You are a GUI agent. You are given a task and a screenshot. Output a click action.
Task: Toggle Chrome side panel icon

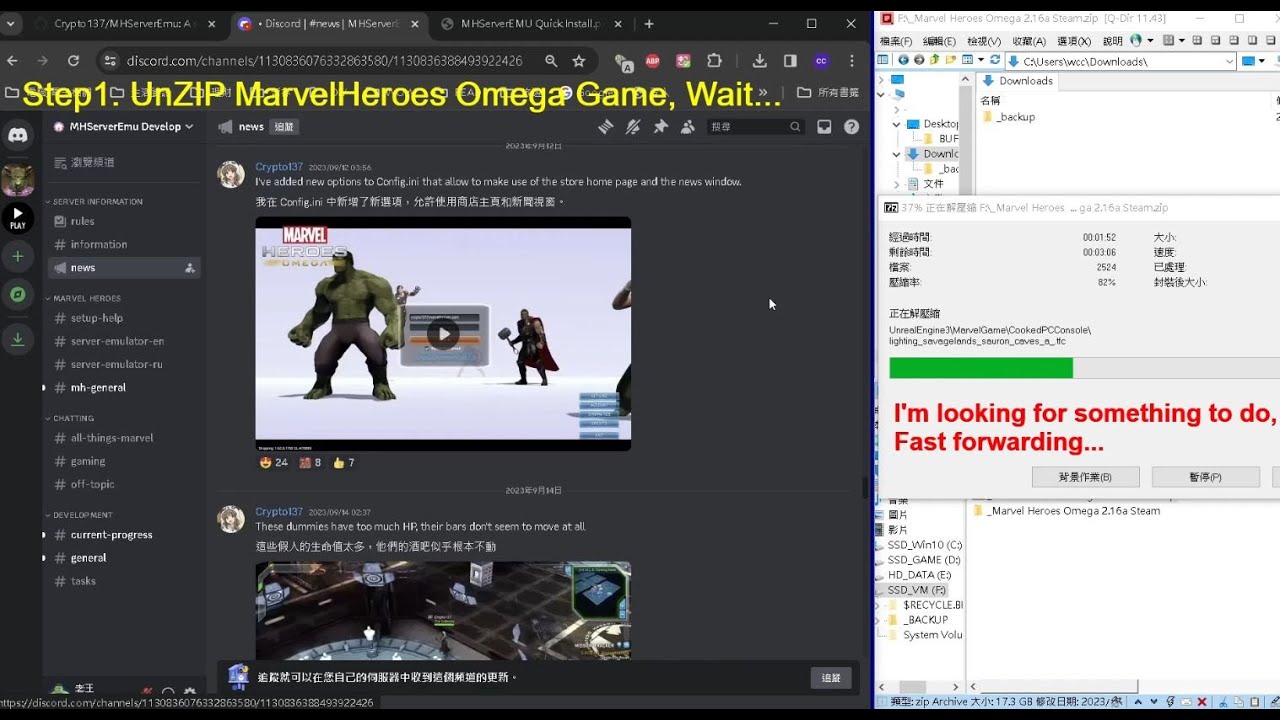click(790, 61)
